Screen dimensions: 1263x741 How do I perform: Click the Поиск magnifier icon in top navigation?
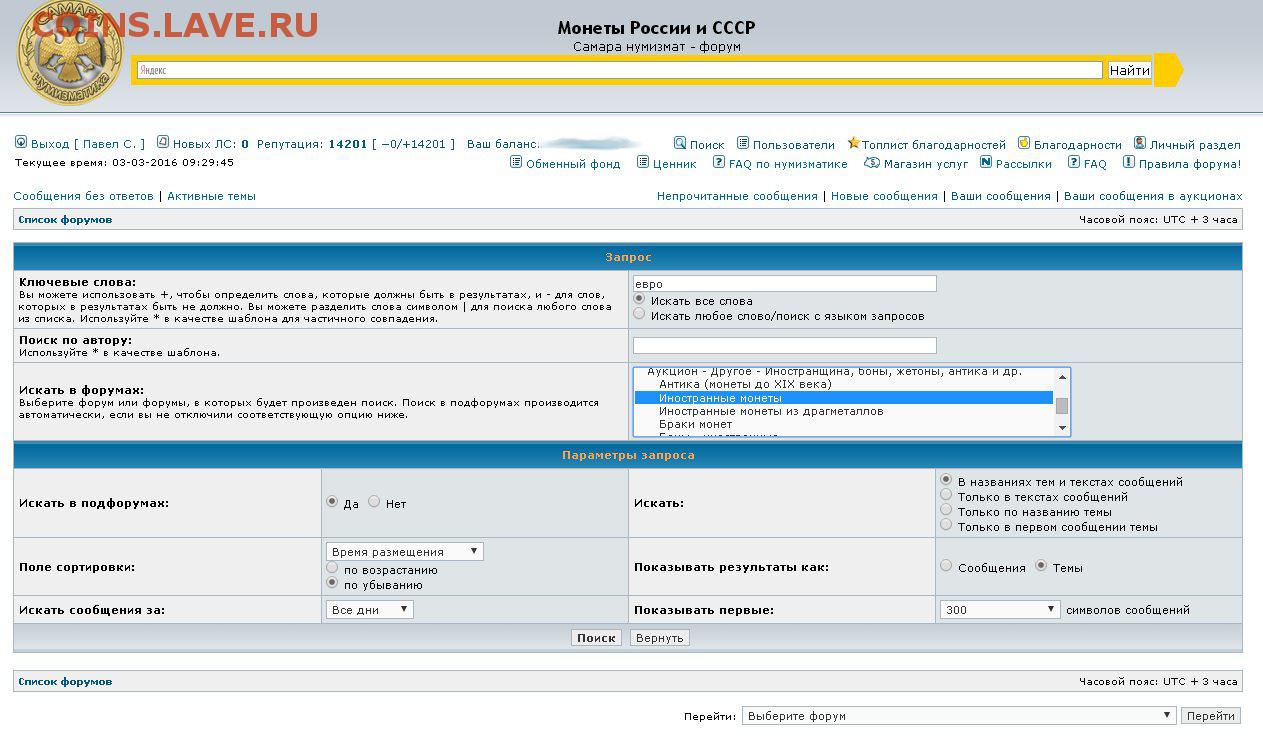[680, 144]
